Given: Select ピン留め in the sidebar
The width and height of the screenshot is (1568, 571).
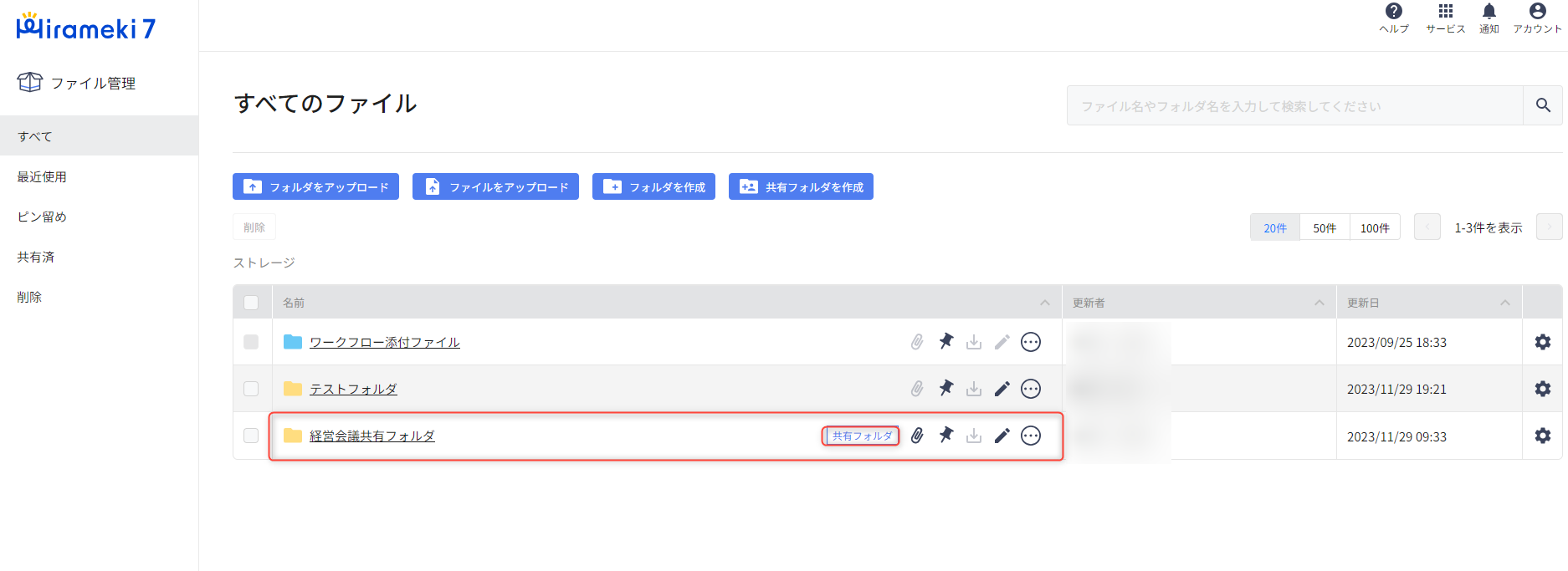Looking at the screenshot, I should click(42, 217).
